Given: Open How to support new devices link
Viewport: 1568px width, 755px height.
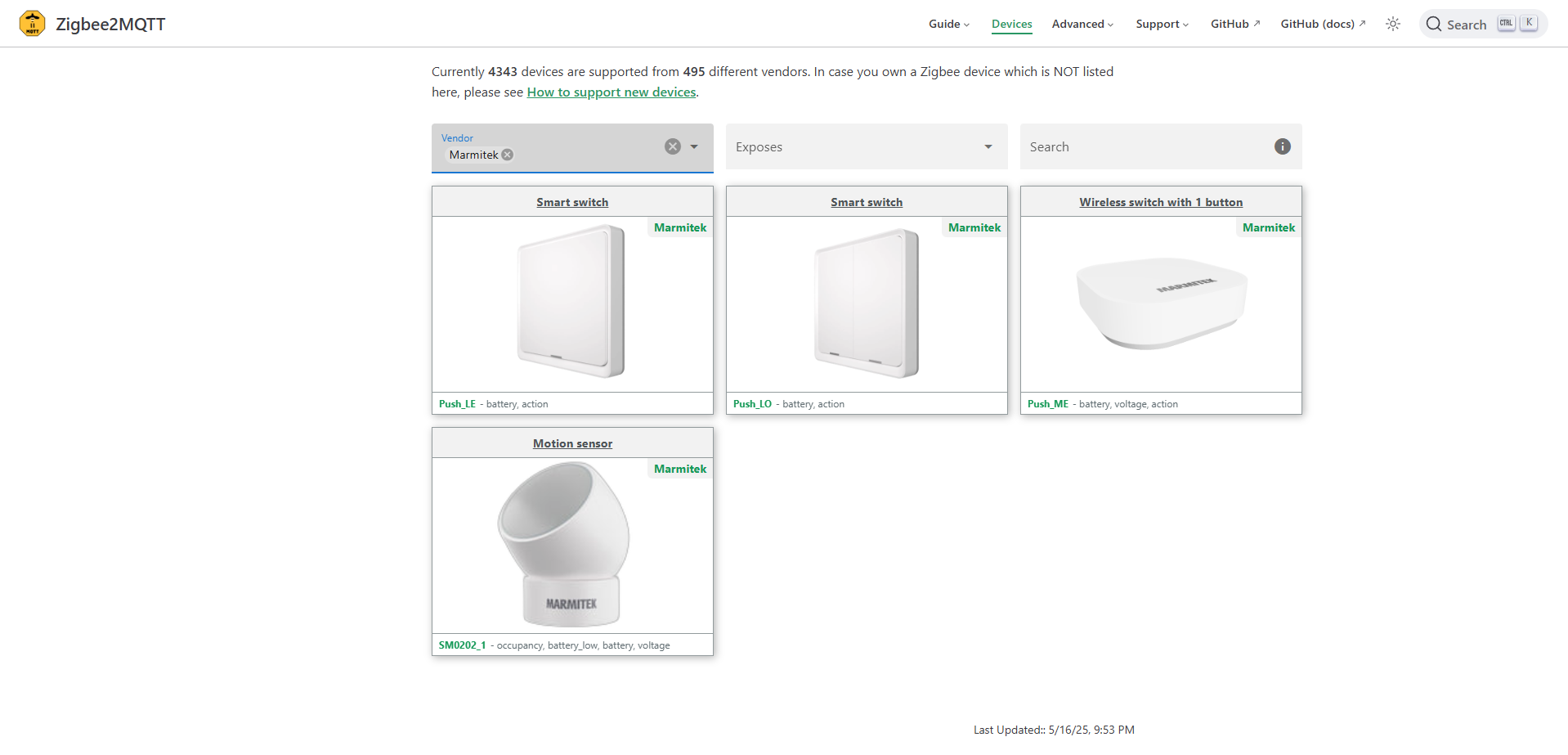Looking at the screenshot, I should [x=612, y=92].
